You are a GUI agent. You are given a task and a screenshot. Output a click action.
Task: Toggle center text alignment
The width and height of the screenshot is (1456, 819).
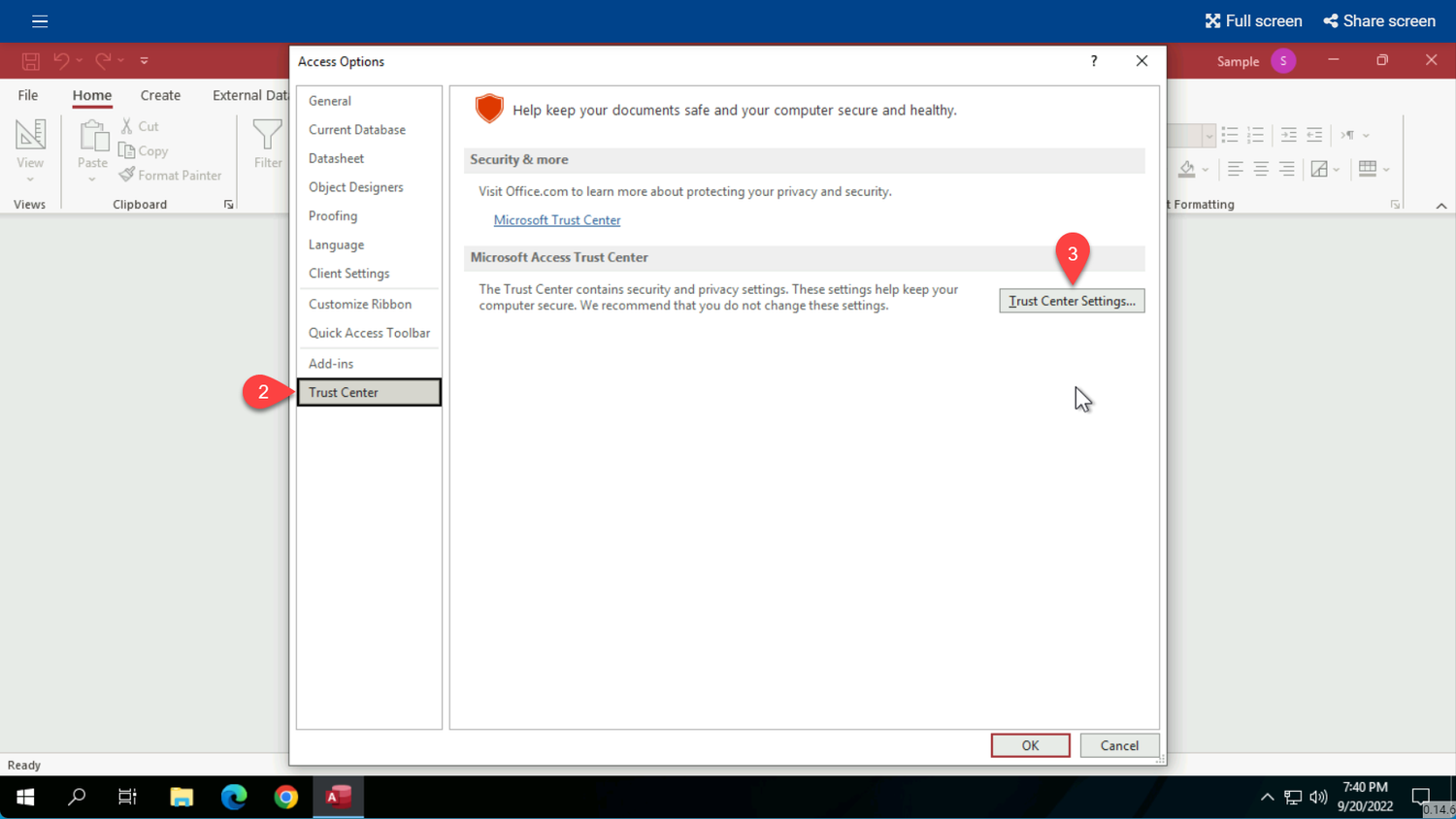[x=1259, y=169]
